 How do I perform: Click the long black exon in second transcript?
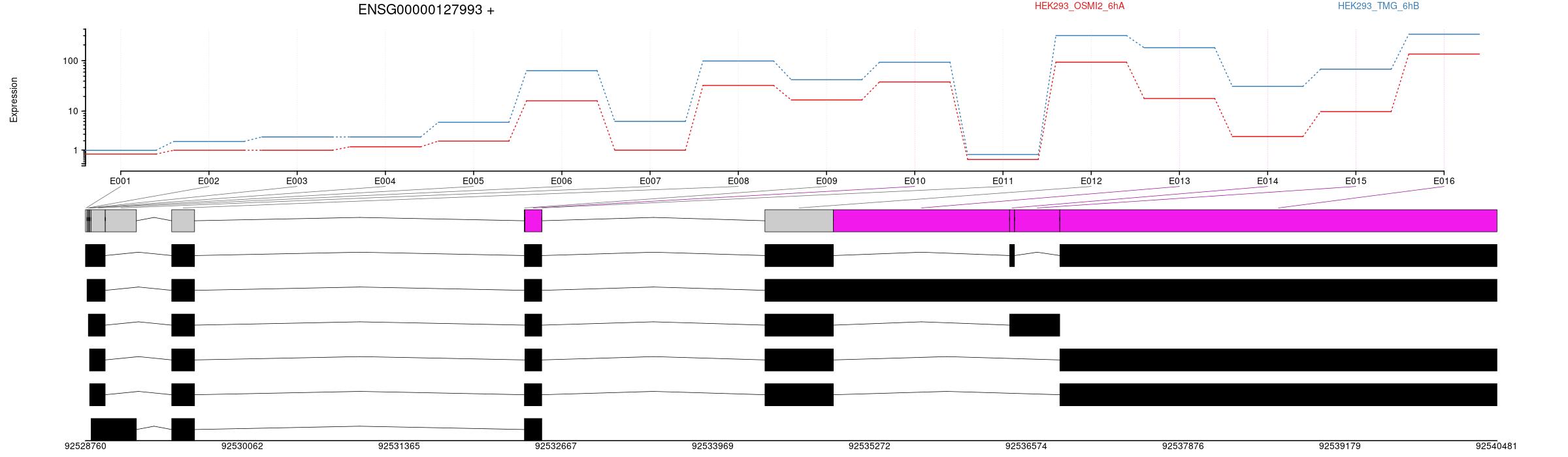coord(1131,291)
